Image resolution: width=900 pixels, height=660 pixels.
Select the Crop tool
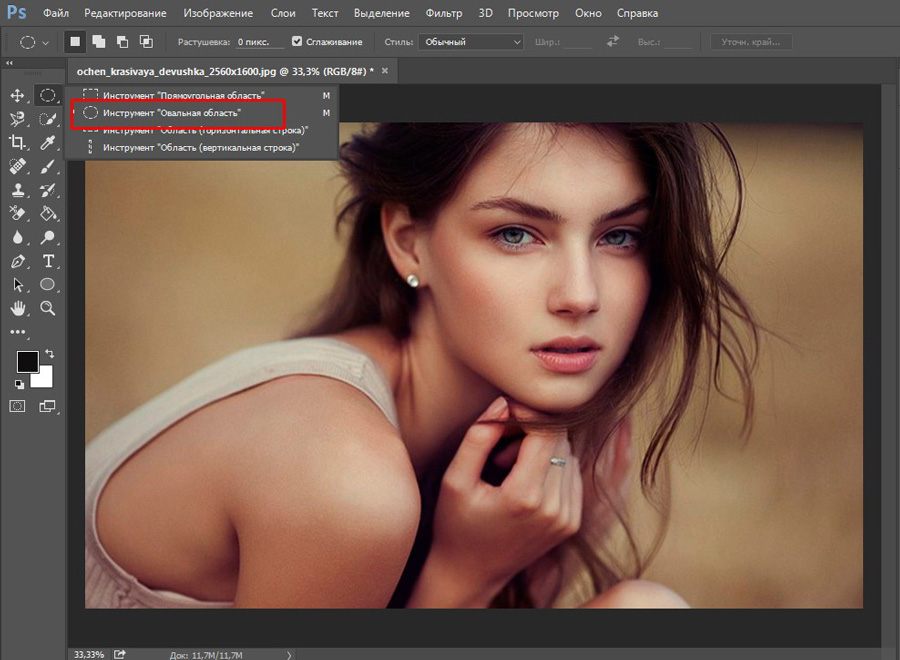[17, 142]
